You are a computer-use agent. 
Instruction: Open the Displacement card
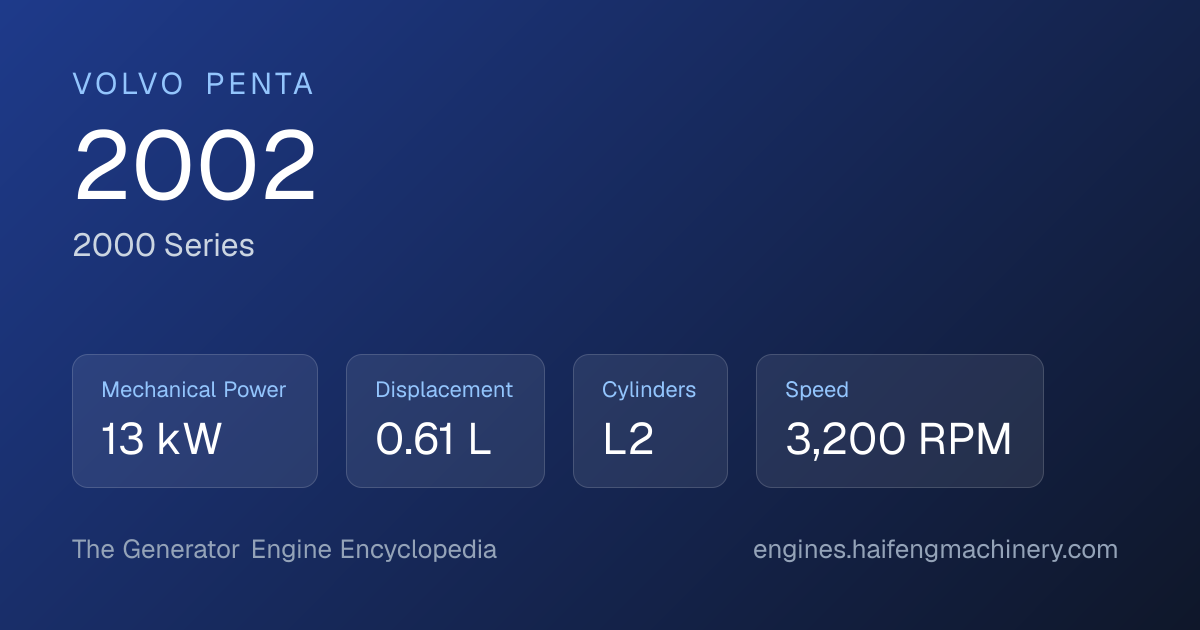[x=445, y=421]
